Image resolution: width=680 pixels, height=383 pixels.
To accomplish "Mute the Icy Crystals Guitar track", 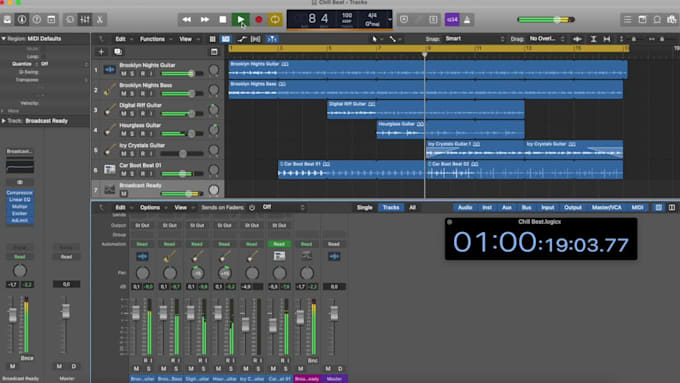I will click(x=124, y=154).
